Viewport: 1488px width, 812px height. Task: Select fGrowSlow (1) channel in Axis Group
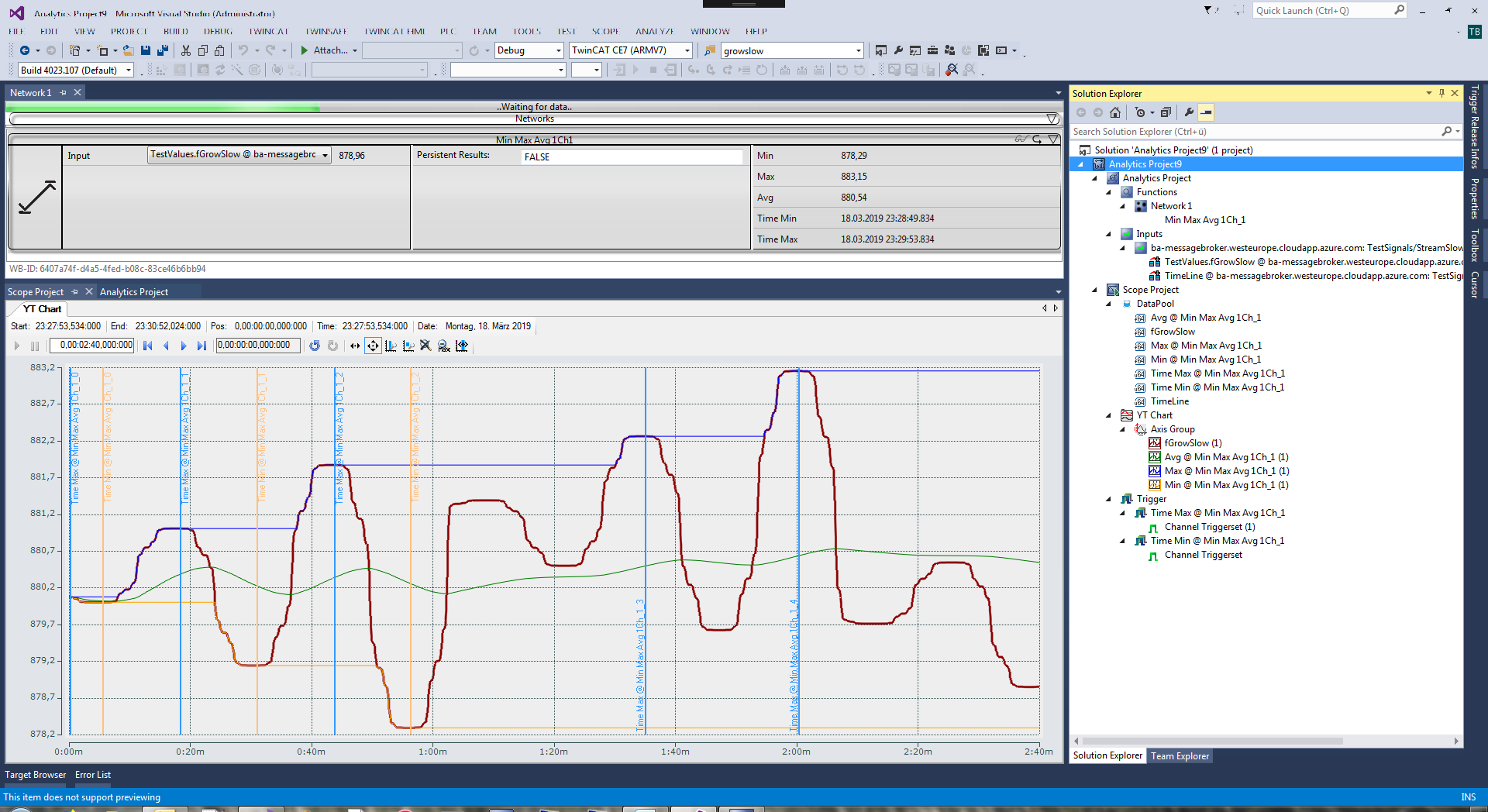(1193, 443)
